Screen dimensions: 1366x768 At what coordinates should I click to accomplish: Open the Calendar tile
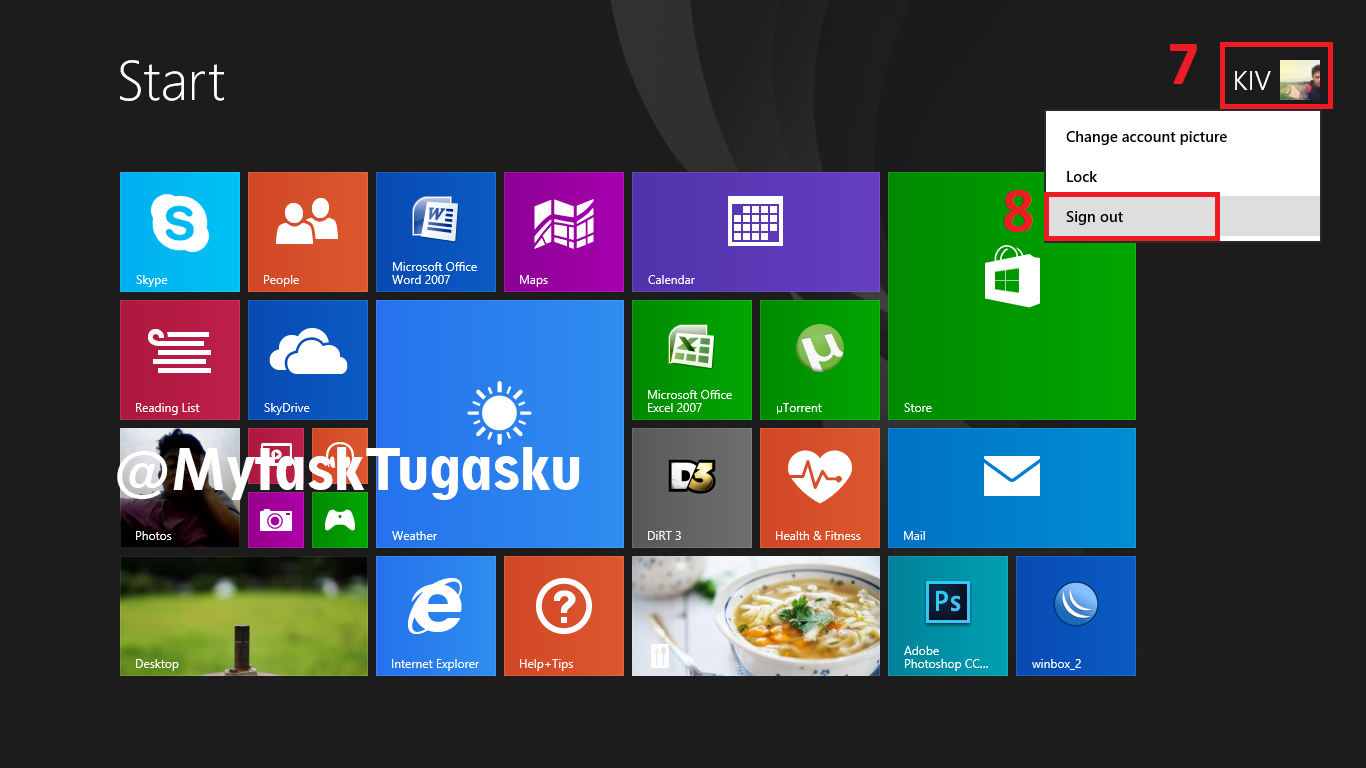(756, 232)
